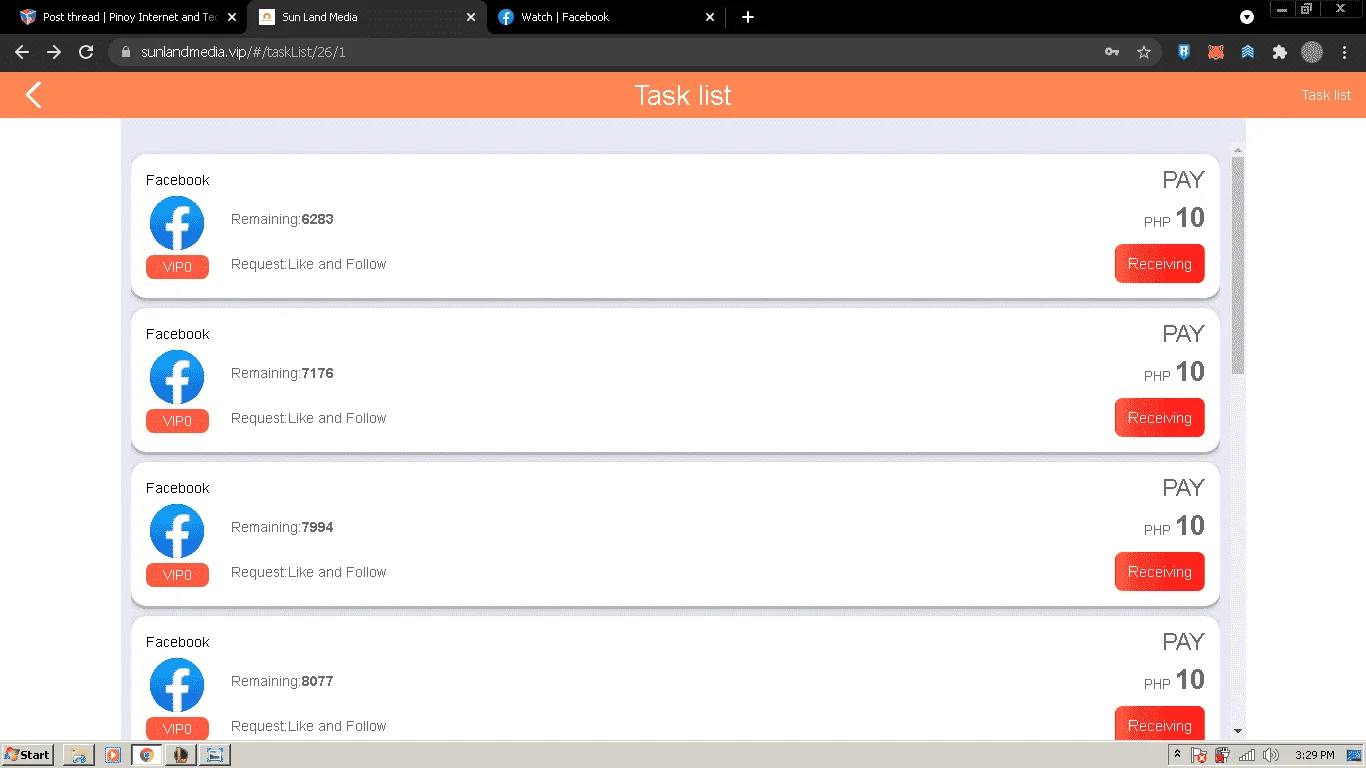Open the folder icon in the taskbar
The image size is (1366, 768).
tap(79, 755)
